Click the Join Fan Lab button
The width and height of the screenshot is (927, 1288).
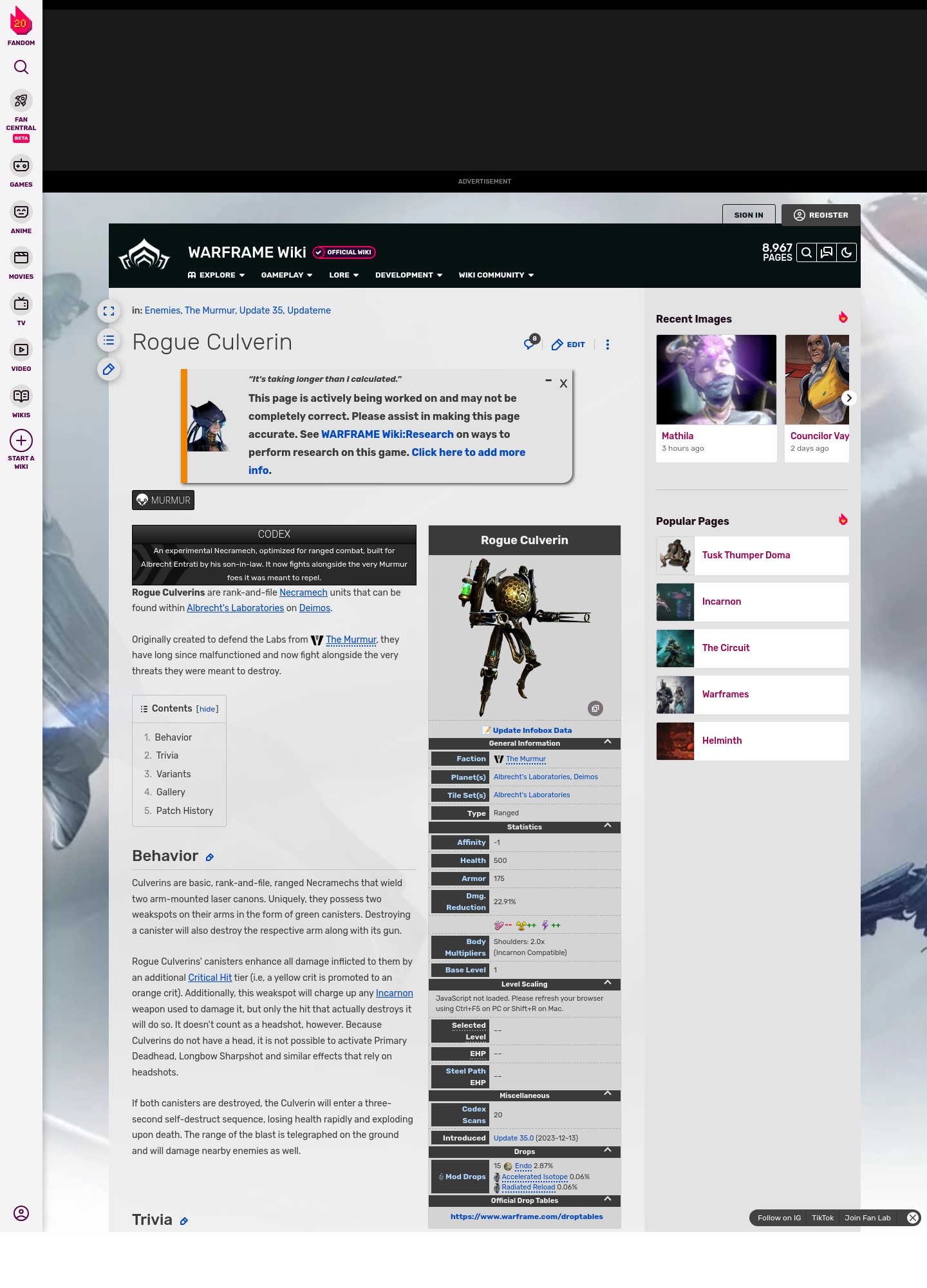(x=868, y=1218)
